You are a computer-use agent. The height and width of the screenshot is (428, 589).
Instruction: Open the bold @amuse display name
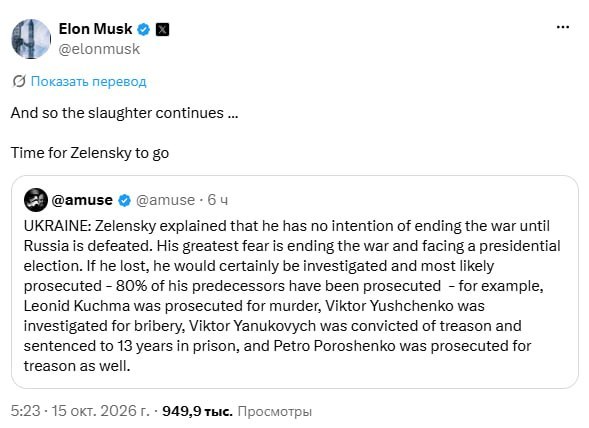[82, 200]
